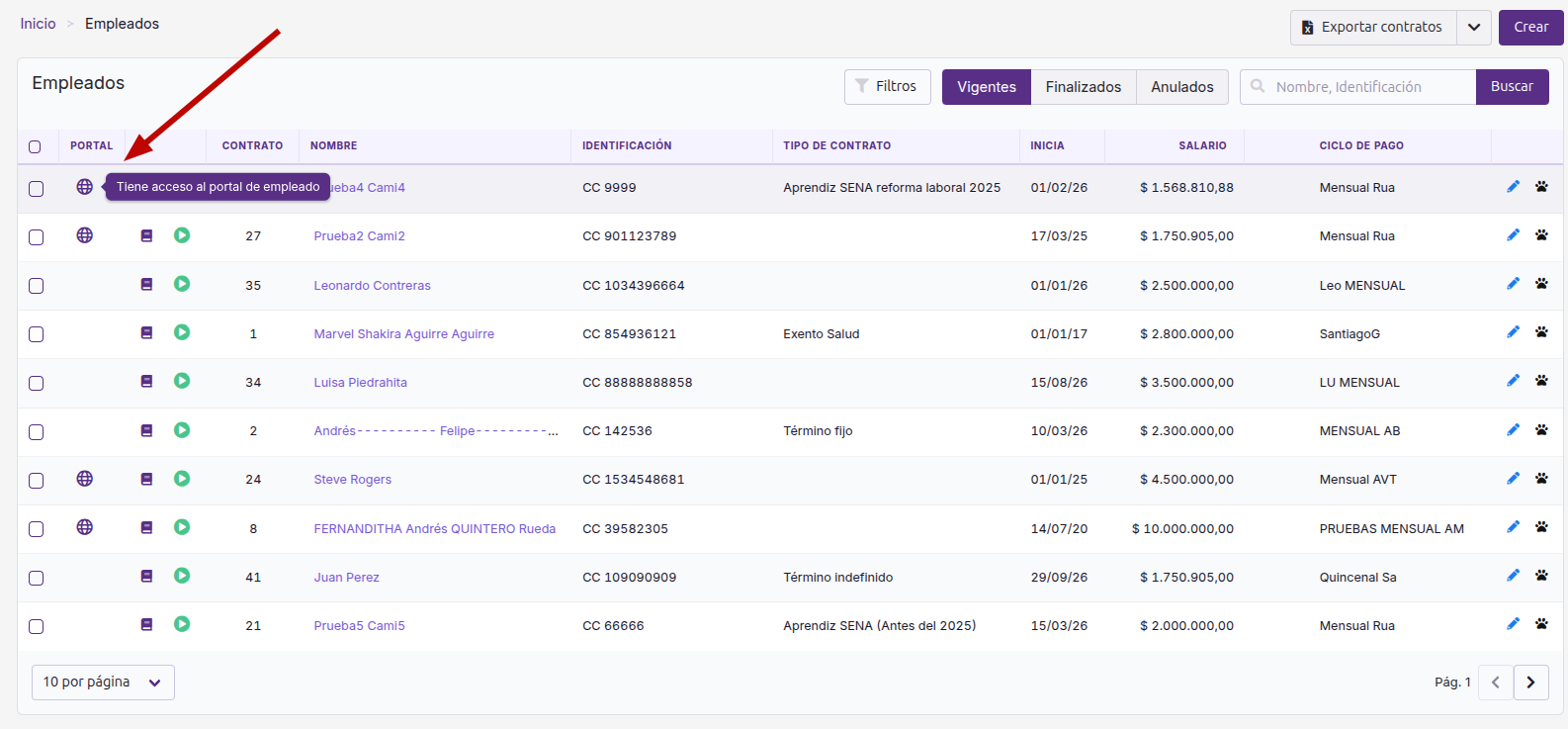Screen dimensions: 1568x729
Task: Click the book icon in Leonardo Contreras row
Action: 146,285
